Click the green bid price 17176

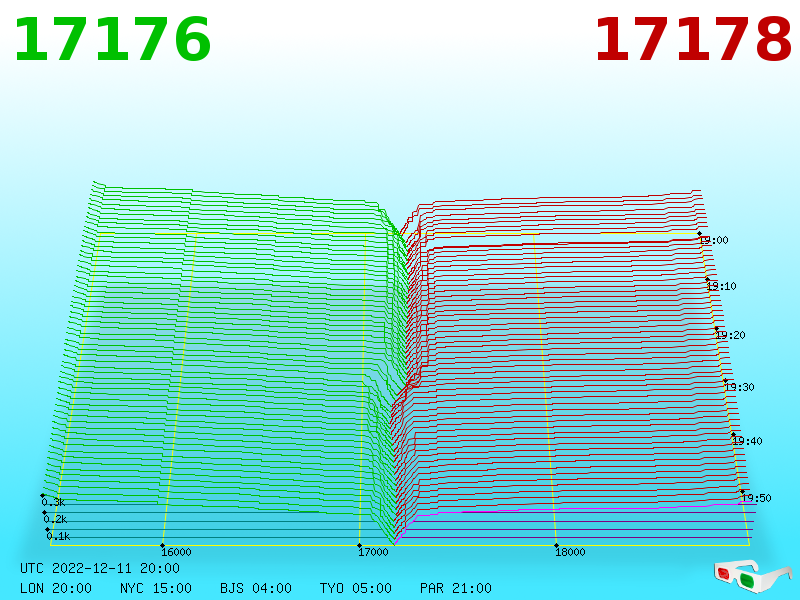pos(112,39)
